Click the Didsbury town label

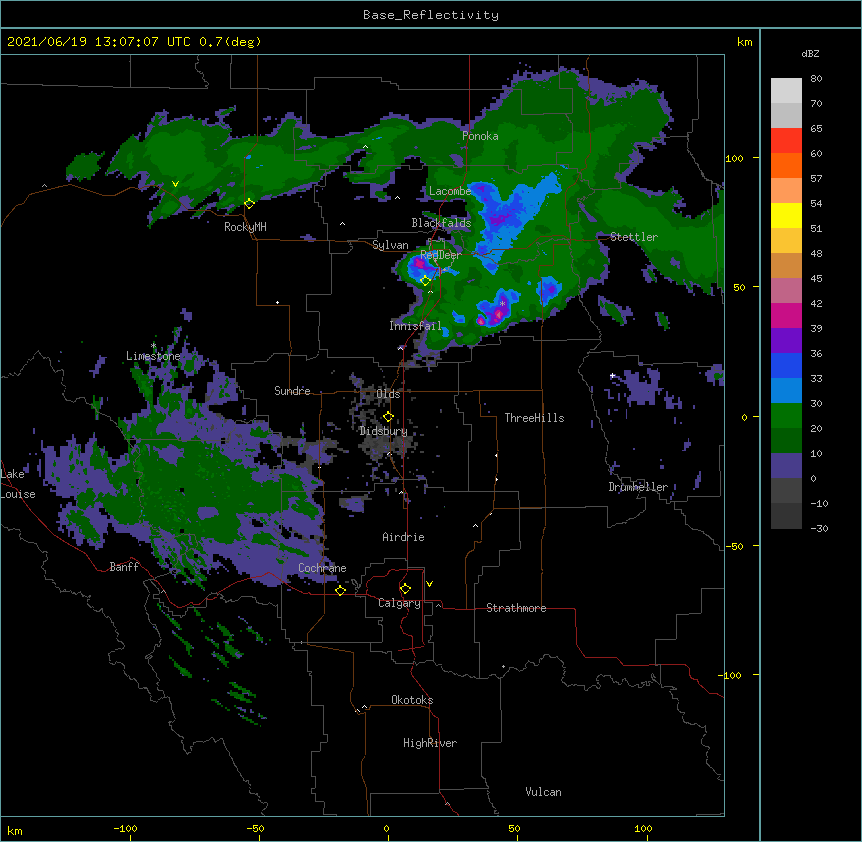pyautogui.click(x=383, y=431)
